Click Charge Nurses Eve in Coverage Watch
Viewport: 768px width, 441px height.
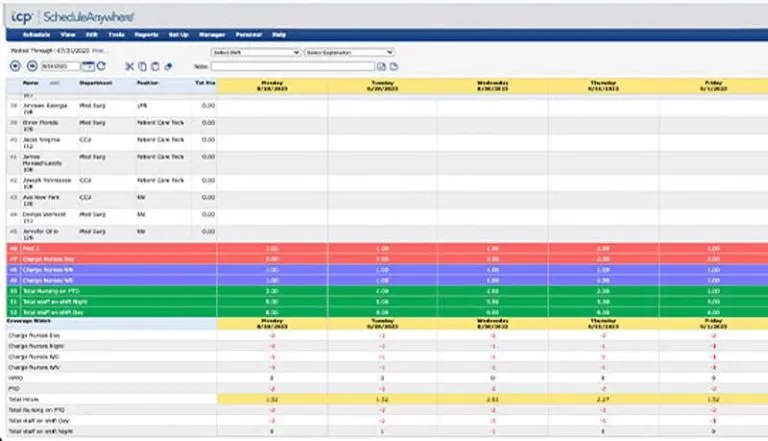coord(34,336)
